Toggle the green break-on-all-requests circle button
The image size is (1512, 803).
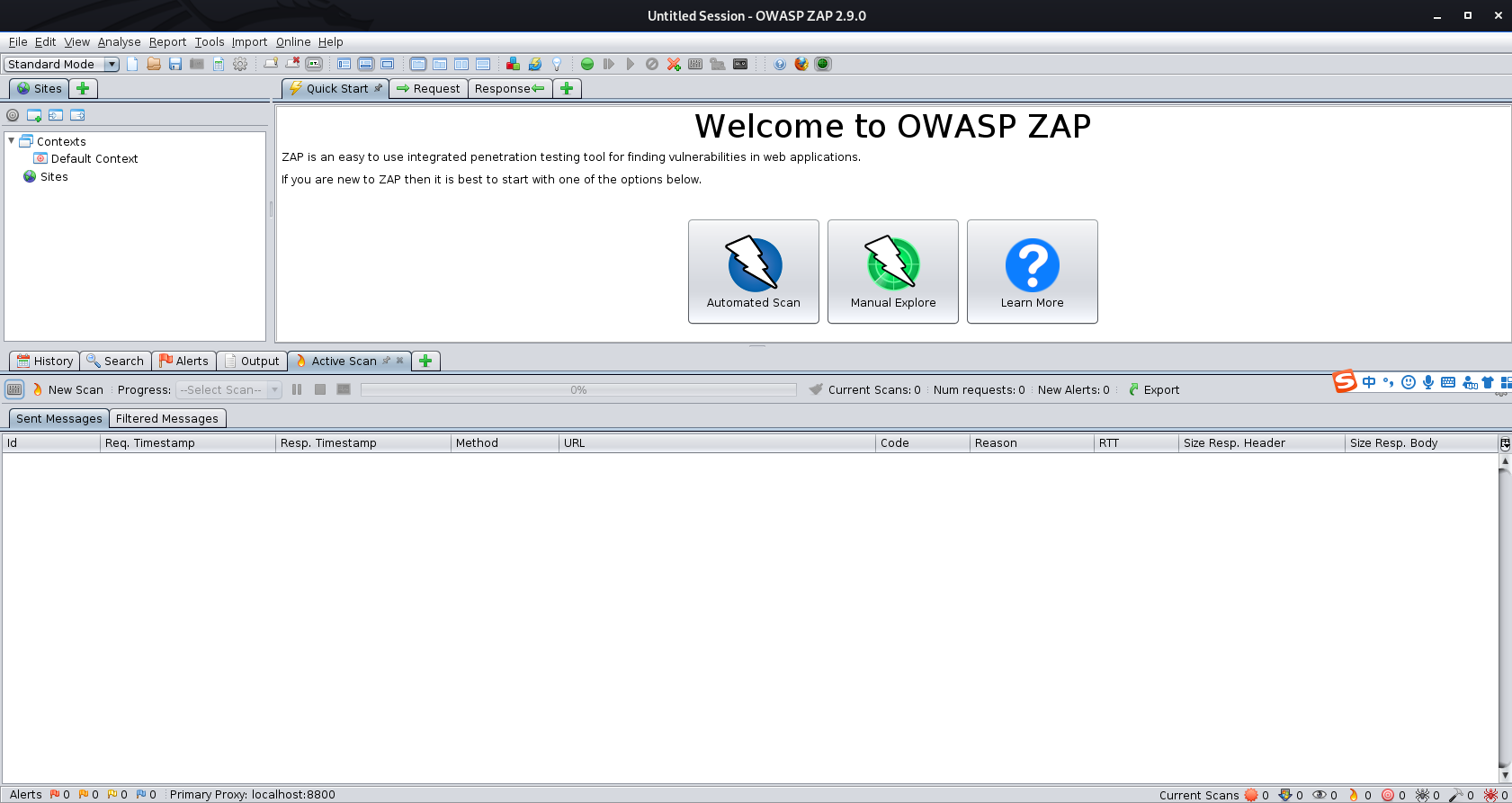point(587,64)
